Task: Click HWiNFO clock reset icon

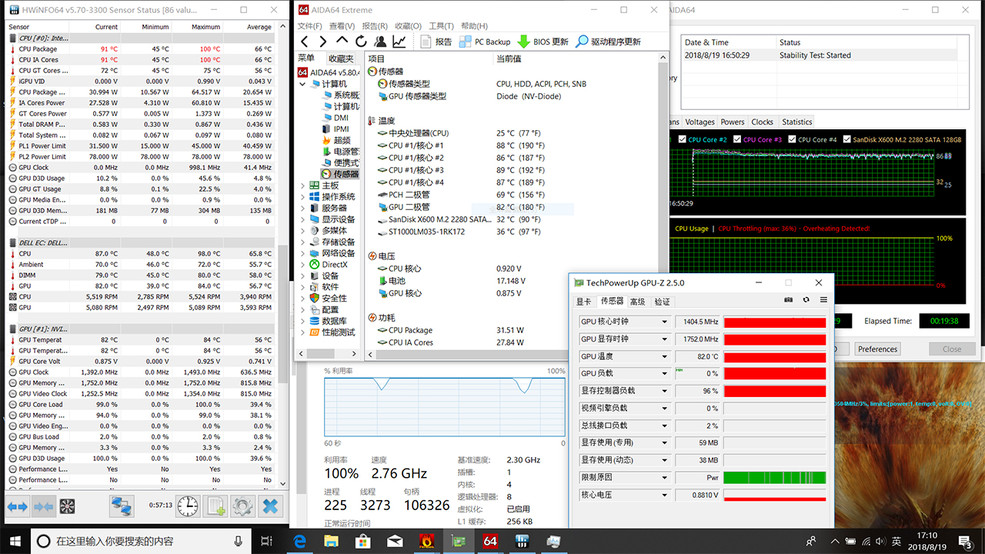Action: [187, 506]
